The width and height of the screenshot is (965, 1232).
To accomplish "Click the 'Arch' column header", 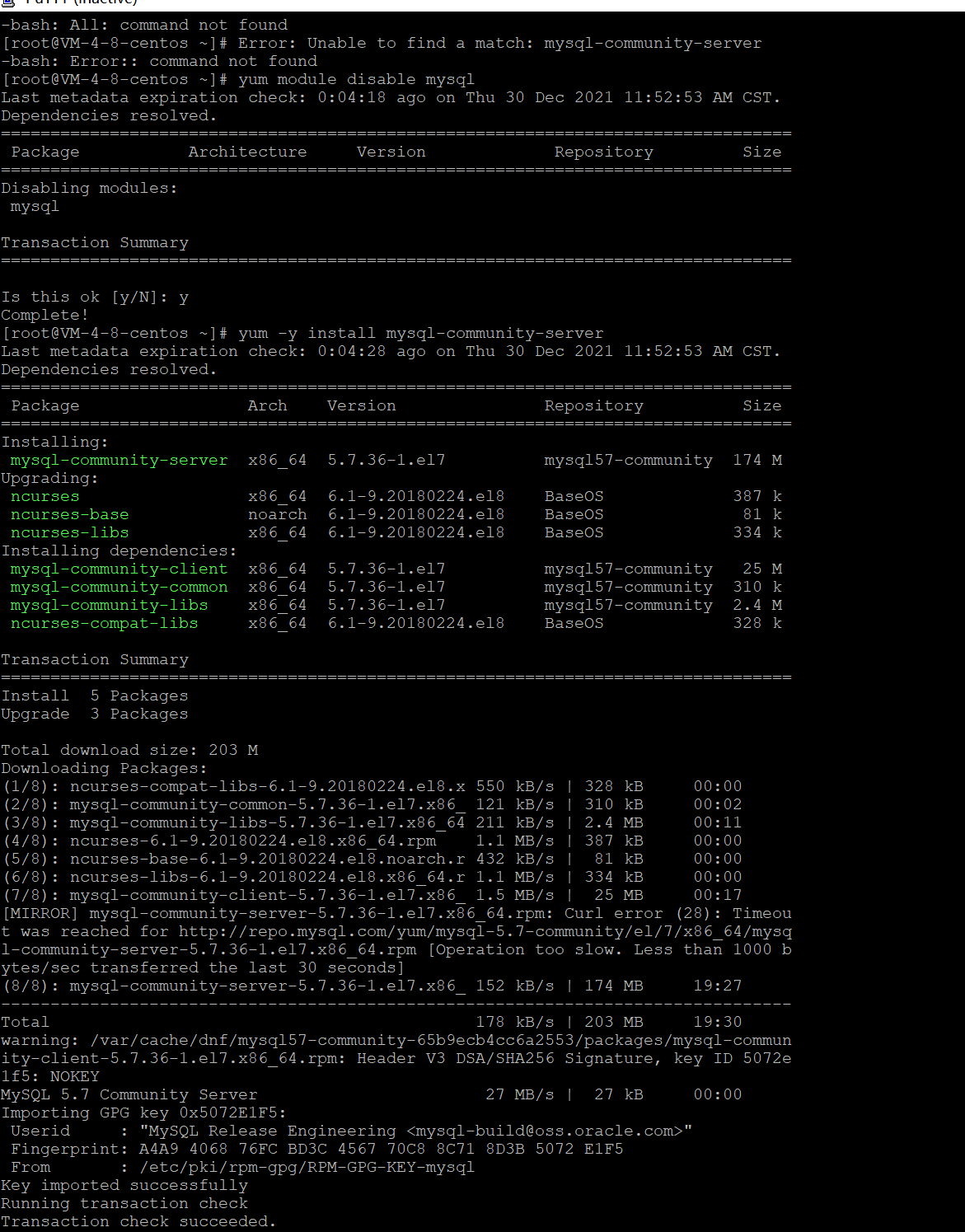I will click(x=267, y=406).
